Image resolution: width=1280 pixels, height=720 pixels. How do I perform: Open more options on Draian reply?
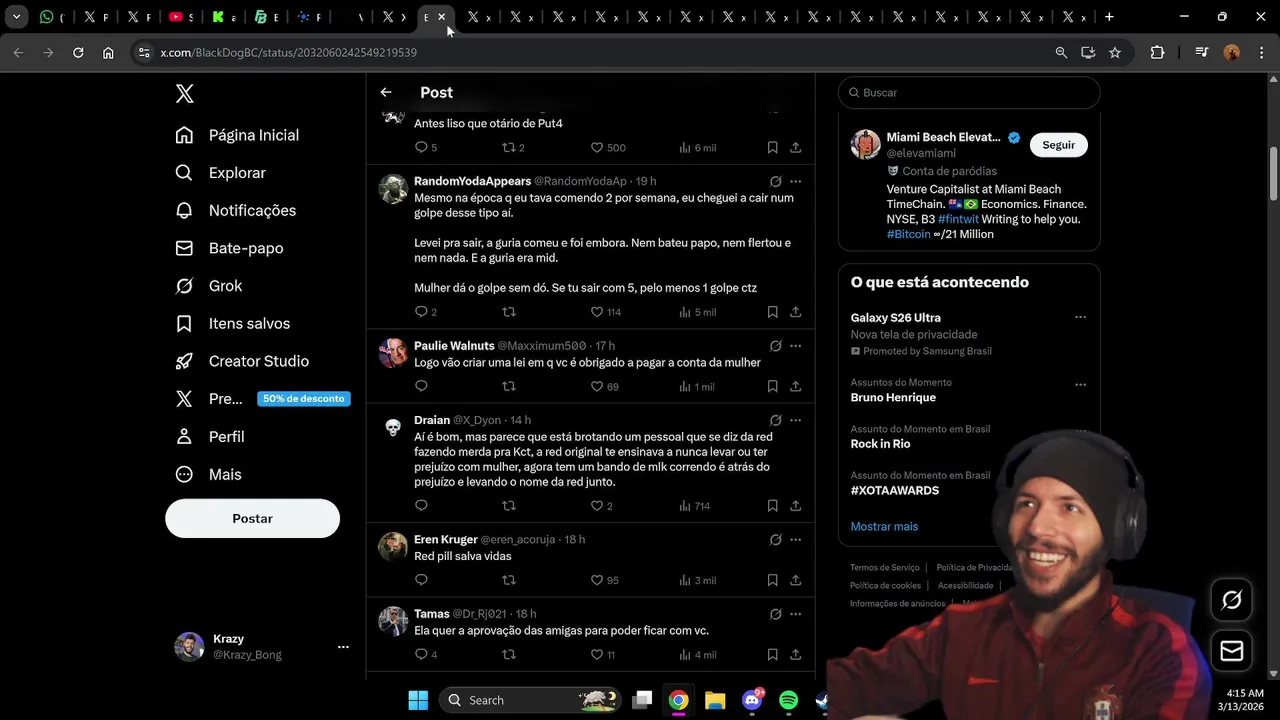pos(796,420)
